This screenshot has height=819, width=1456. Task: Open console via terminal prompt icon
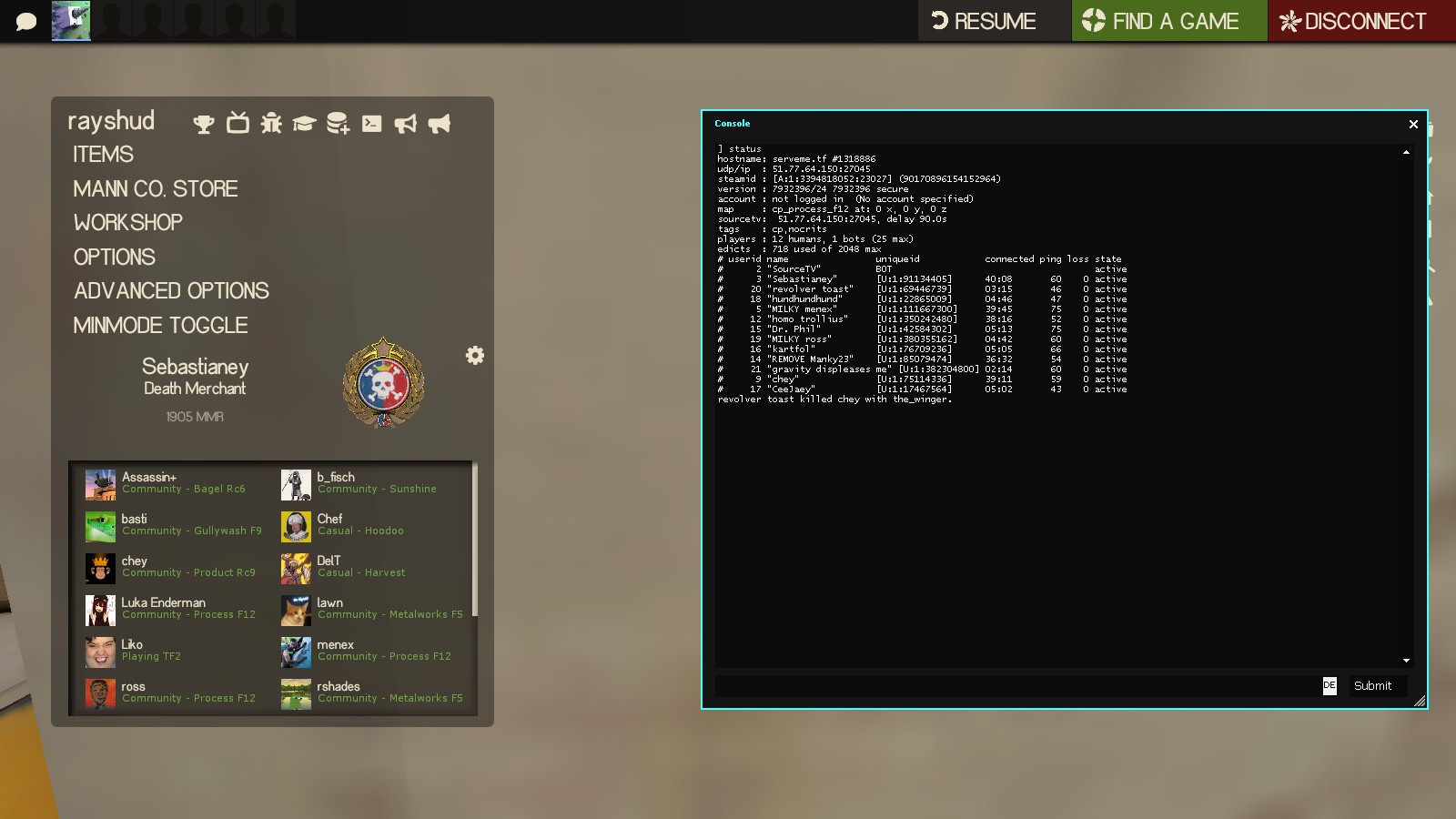[371, 123]
